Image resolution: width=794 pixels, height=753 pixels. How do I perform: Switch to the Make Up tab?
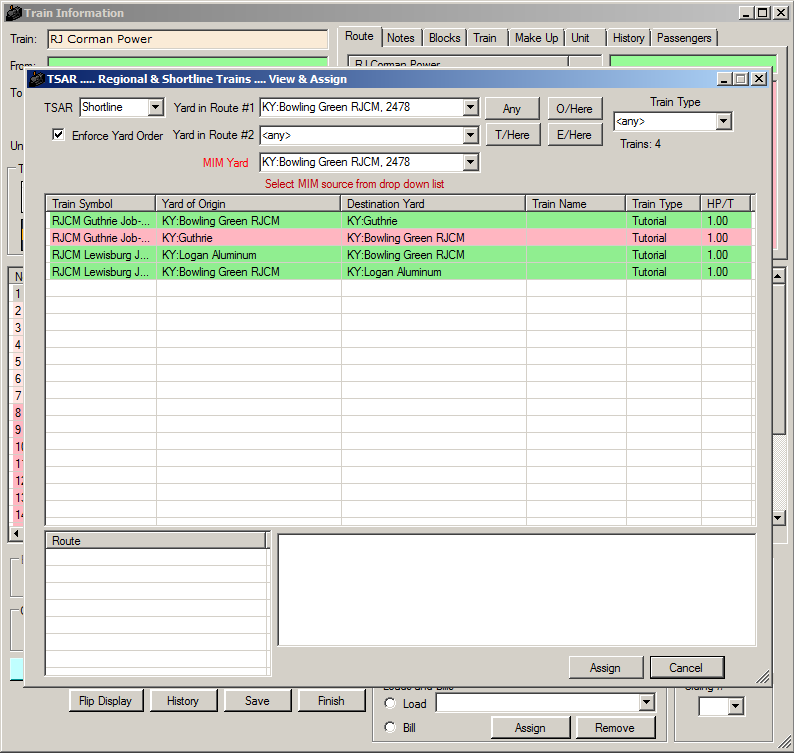[536, 38]
